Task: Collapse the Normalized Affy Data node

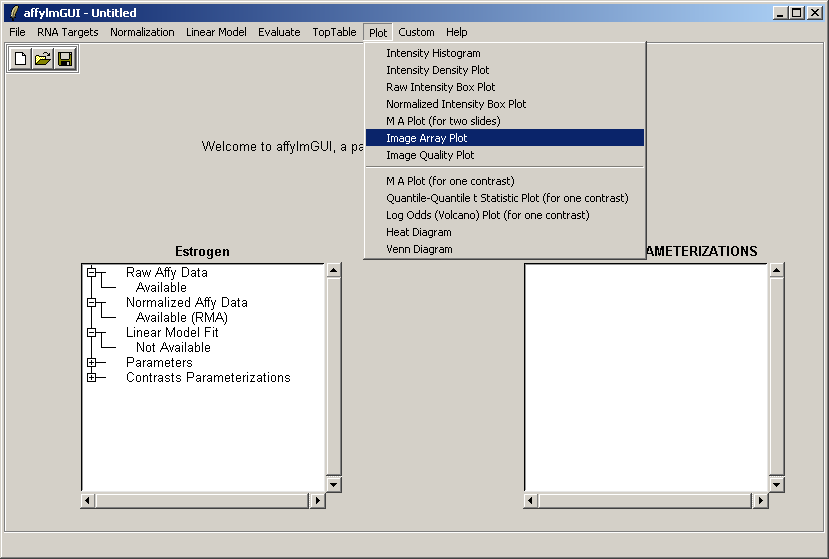Action: pyautogui.click(x=92, y=302)
